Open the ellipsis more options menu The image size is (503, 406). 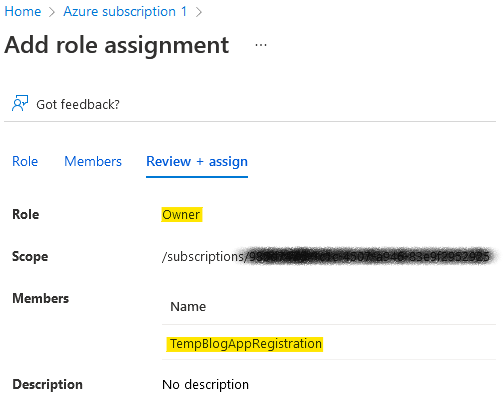261,45
